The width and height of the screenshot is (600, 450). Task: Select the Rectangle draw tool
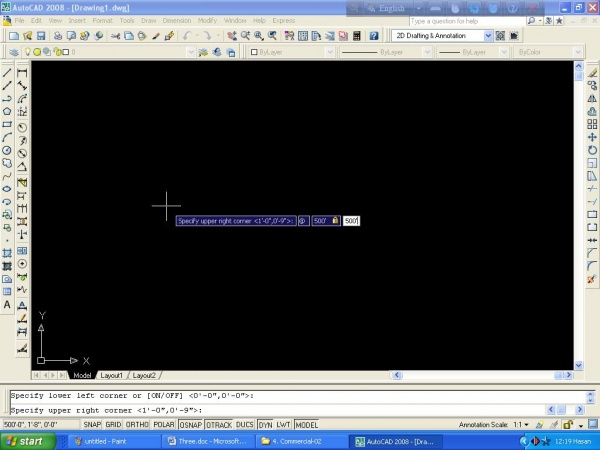pos(7,124)
